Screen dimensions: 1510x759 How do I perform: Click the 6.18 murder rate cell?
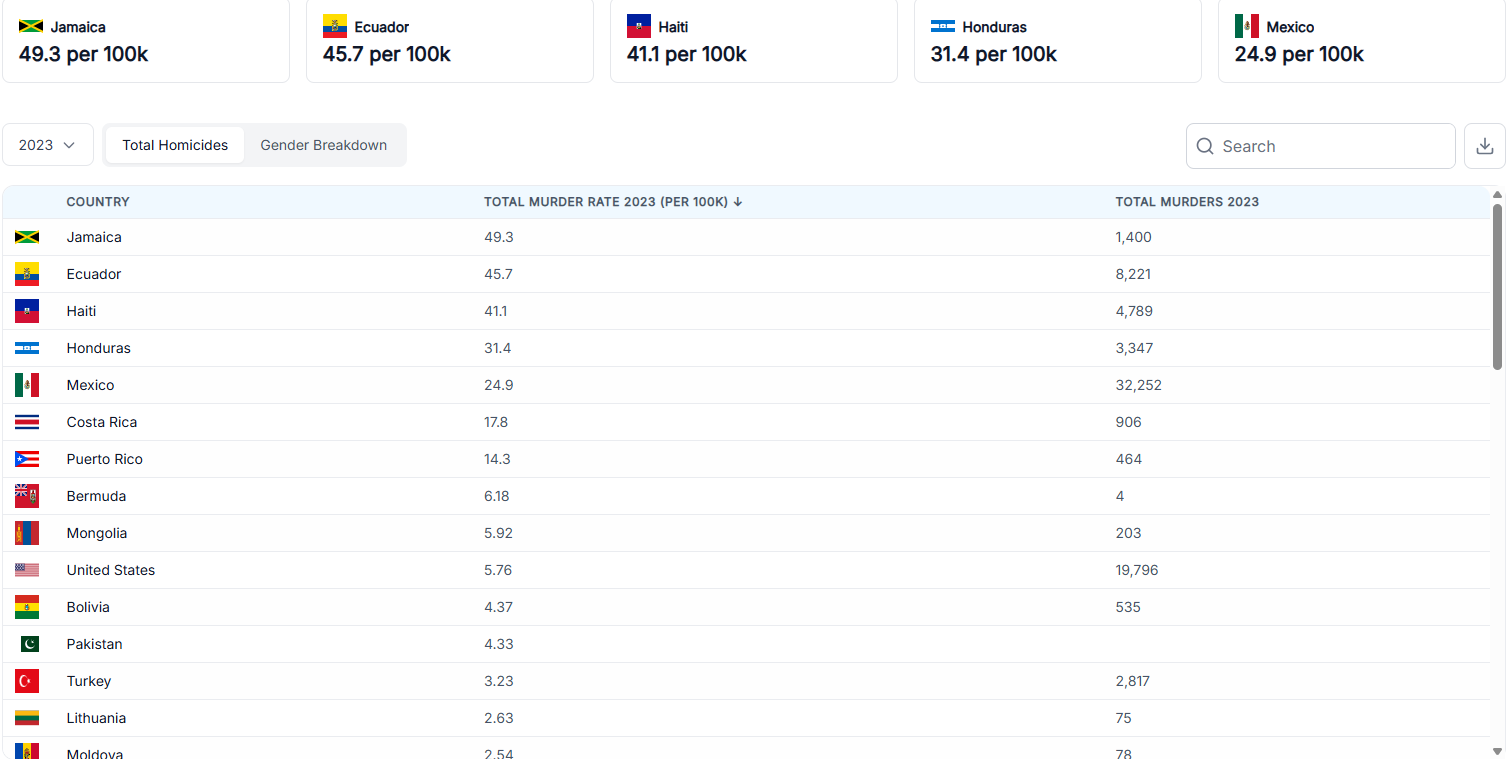(498, 496)
